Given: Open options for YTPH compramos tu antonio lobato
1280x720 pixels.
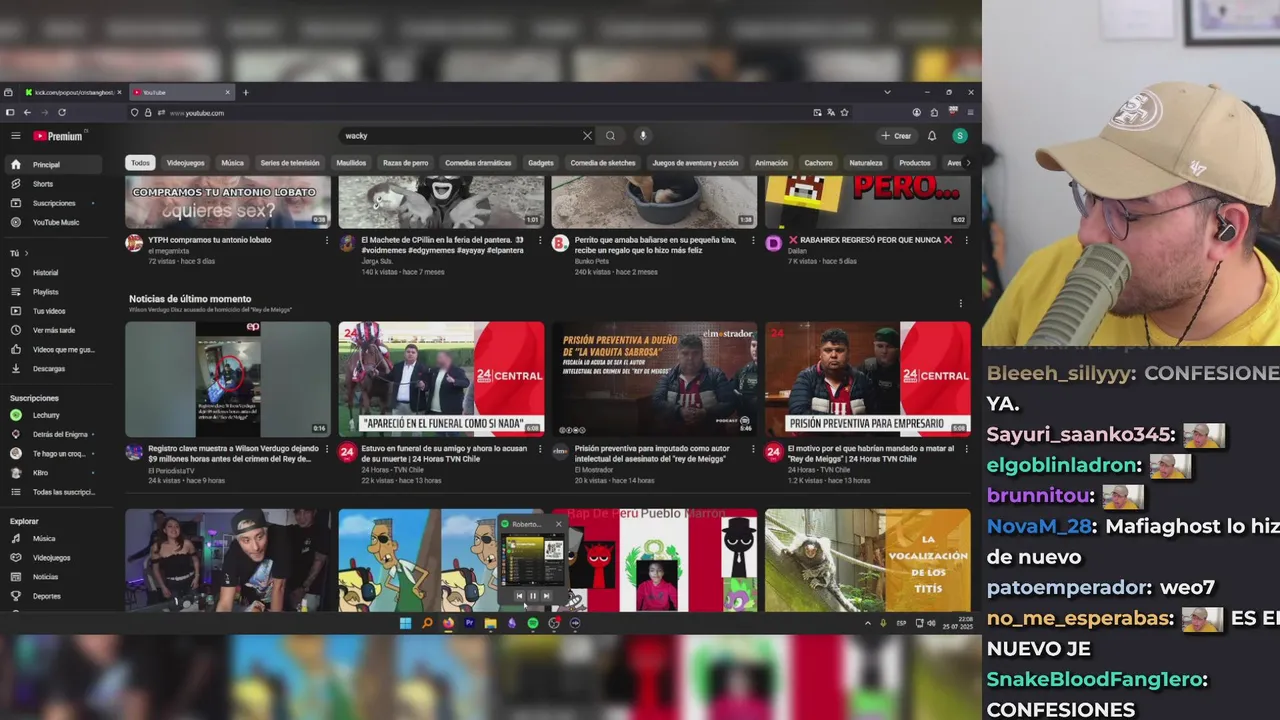Looking at the screenshot, I should click(326, 240).
